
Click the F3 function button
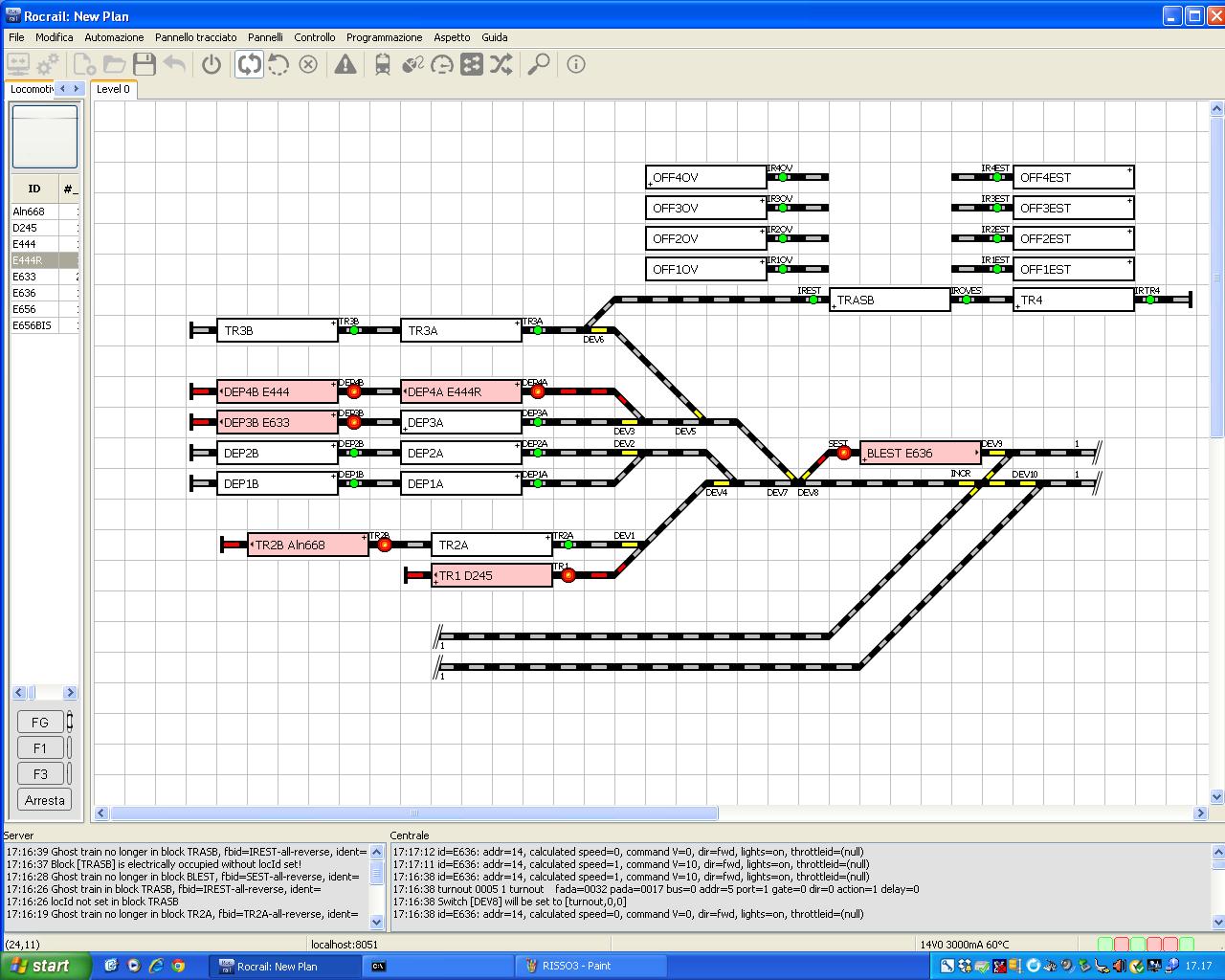pos(40,774)
